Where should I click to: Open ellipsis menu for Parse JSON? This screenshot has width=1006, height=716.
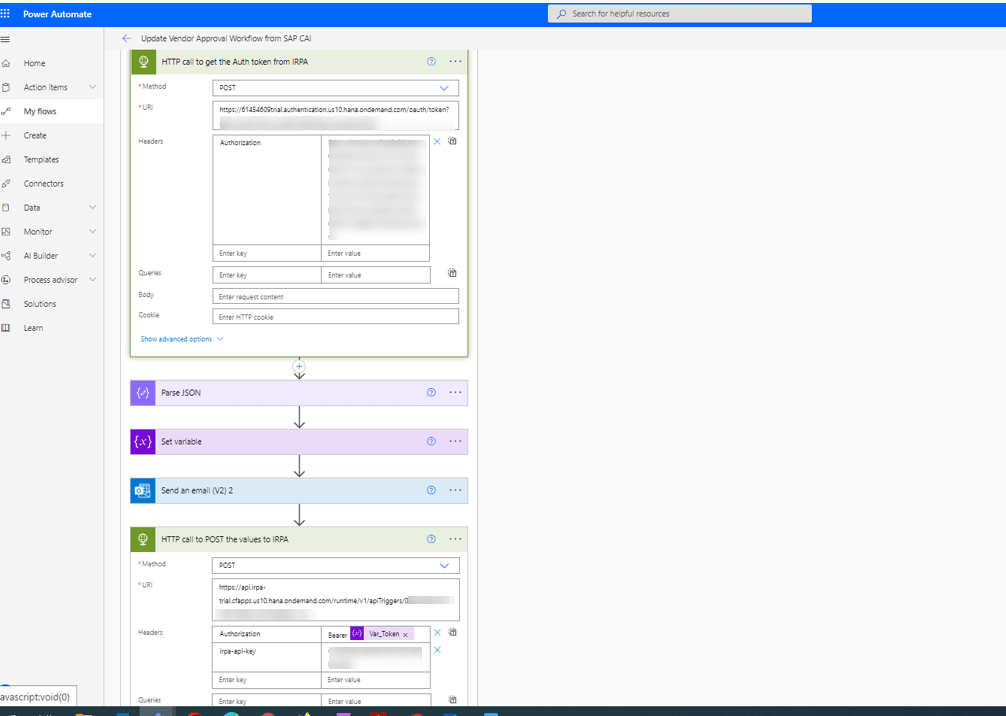point(456,393)
